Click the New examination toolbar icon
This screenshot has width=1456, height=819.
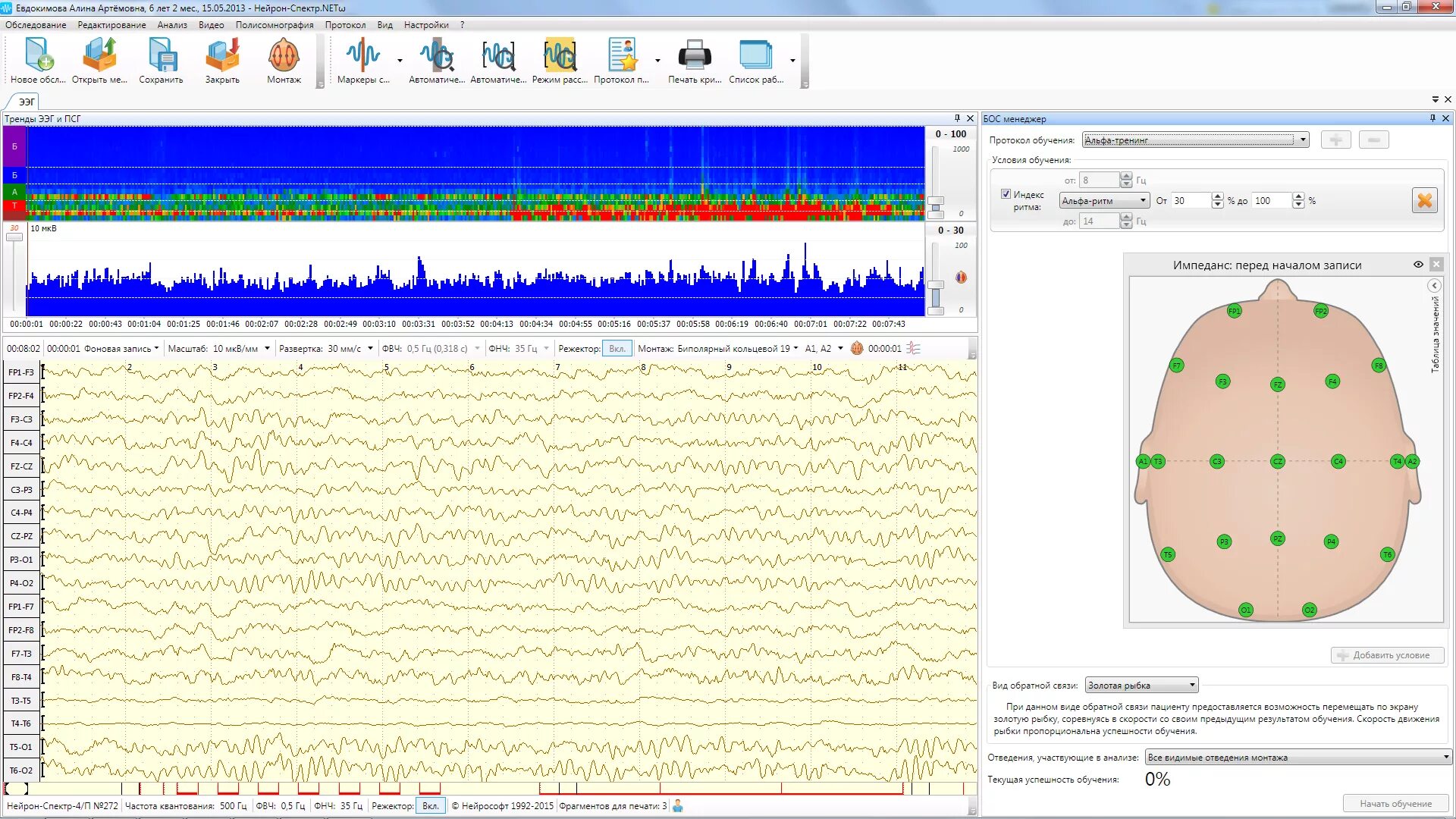pyautogui.click(x=38, y=55)
